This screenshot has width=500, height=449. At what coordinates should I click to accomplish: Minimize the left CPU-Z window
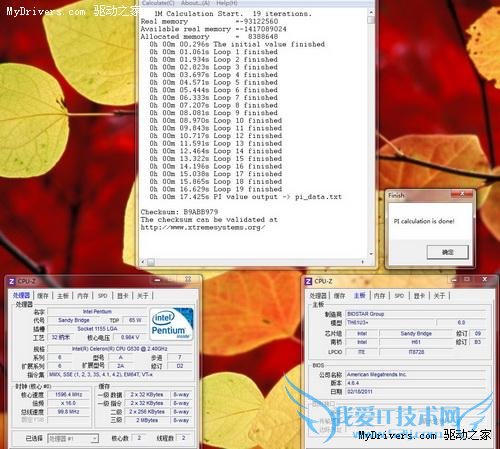tap(157, 280)
